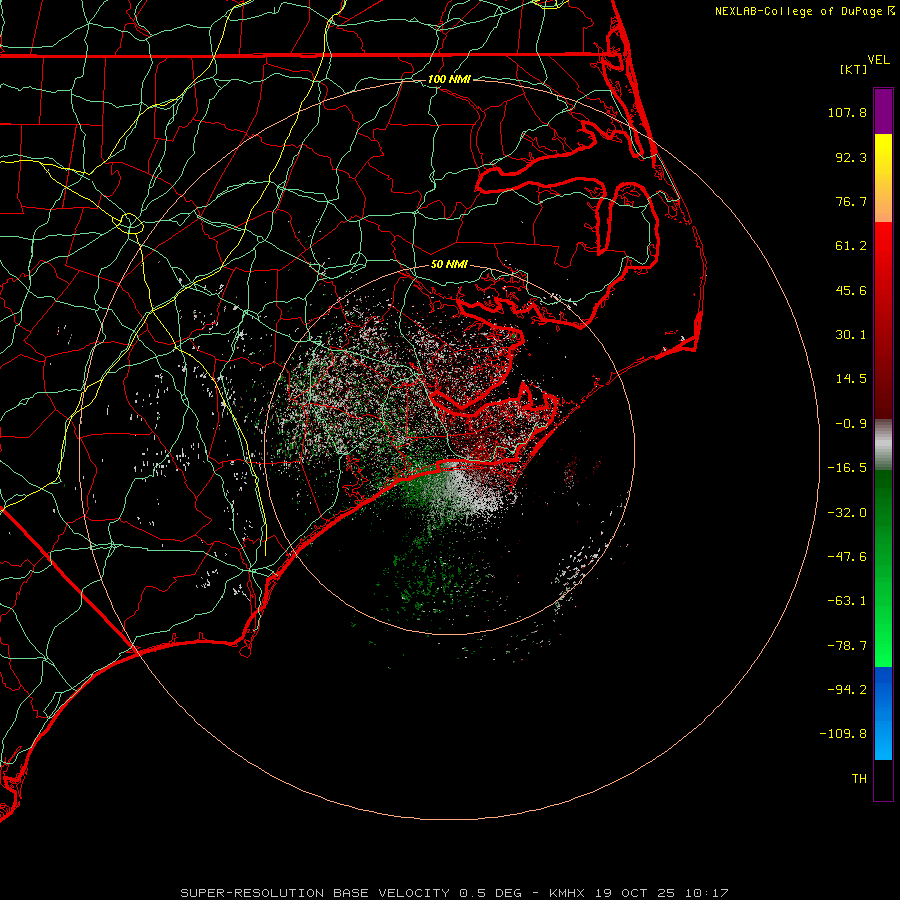900x900 pixels.
Task: Click the -0.9 velocity scale value
Action: (x=851, y=424)
